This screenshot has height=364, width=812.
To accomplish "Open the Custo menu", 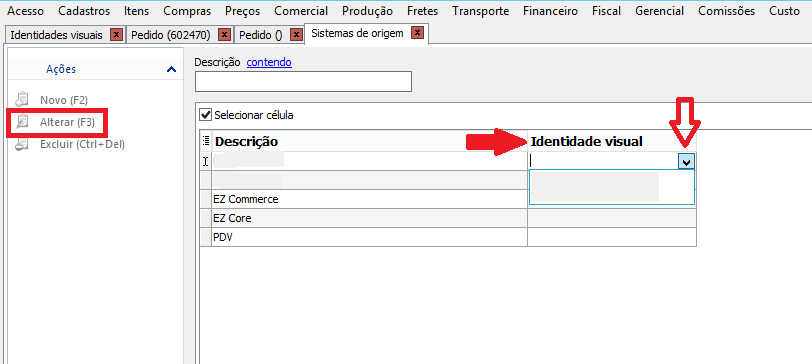I will (785, 11).
